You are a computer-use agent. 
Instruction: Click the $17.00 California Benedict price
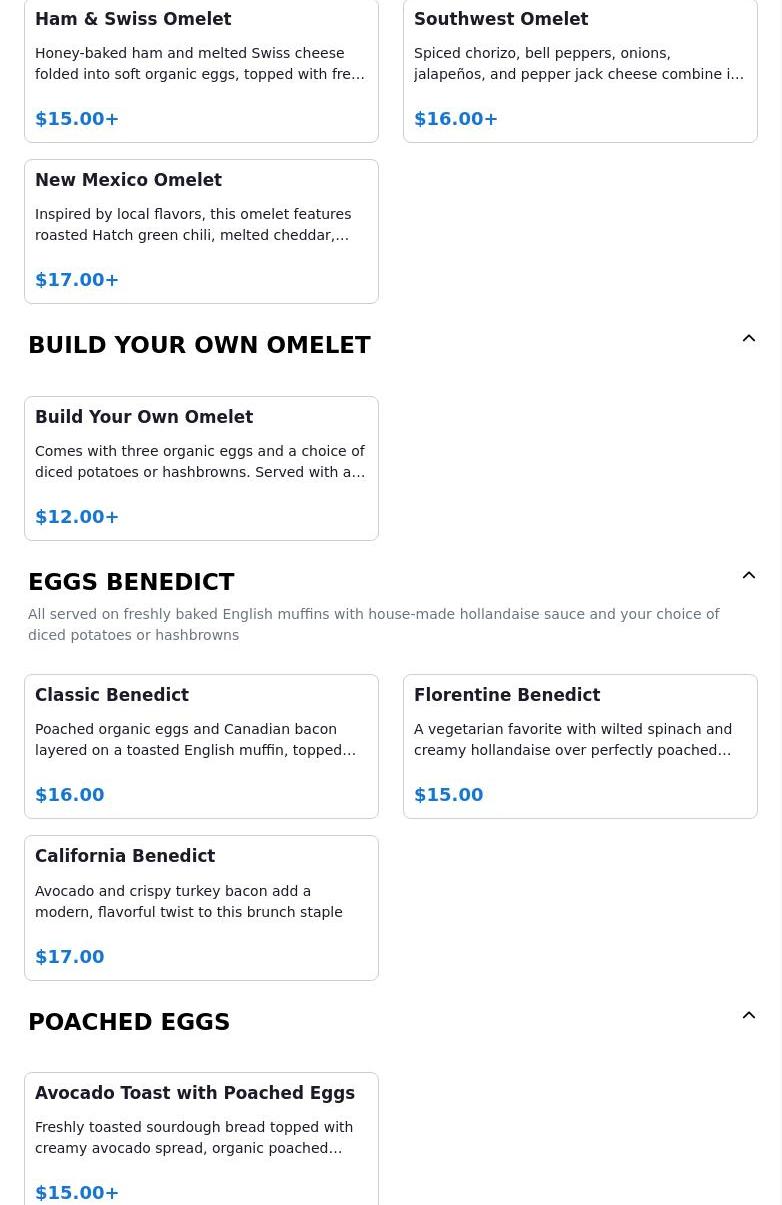[70, 957]
